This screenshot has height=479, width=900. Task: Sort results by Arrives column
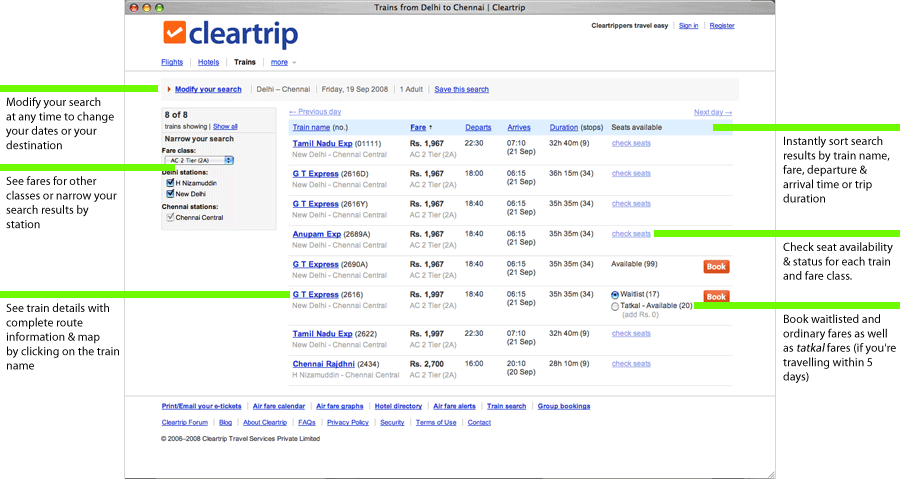pyautogui.click(x=519, y=127)
